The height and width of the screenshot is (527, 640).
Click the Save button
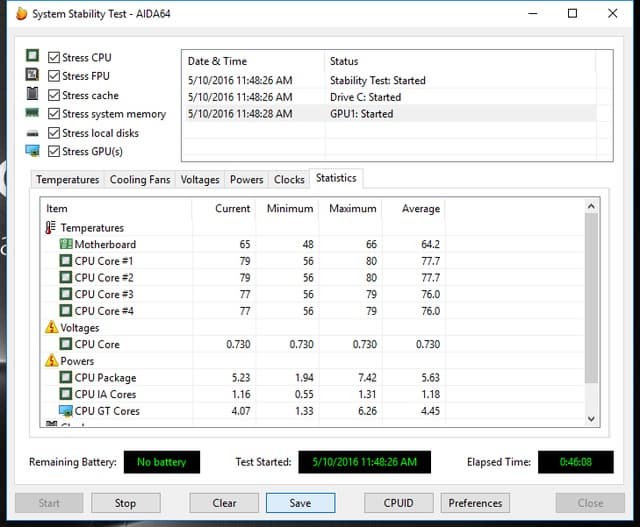tap(300, 503)
